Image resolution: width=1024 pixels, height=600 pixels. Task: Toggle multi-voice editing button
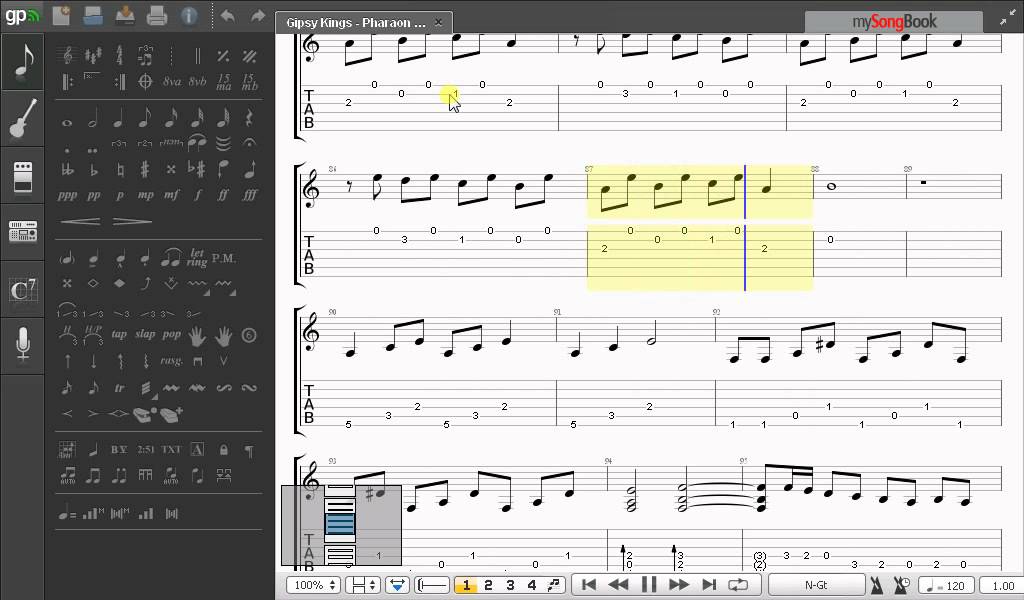pos(554,585)
